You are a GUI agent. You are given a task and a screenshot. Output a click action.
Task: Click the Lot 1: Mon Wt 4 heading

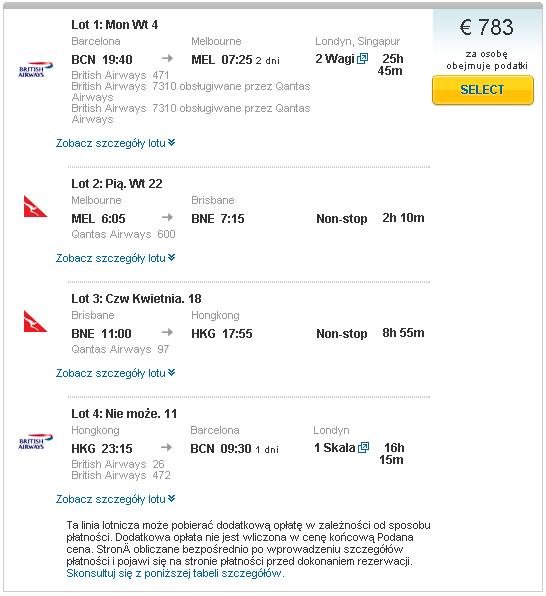(114, 25)
